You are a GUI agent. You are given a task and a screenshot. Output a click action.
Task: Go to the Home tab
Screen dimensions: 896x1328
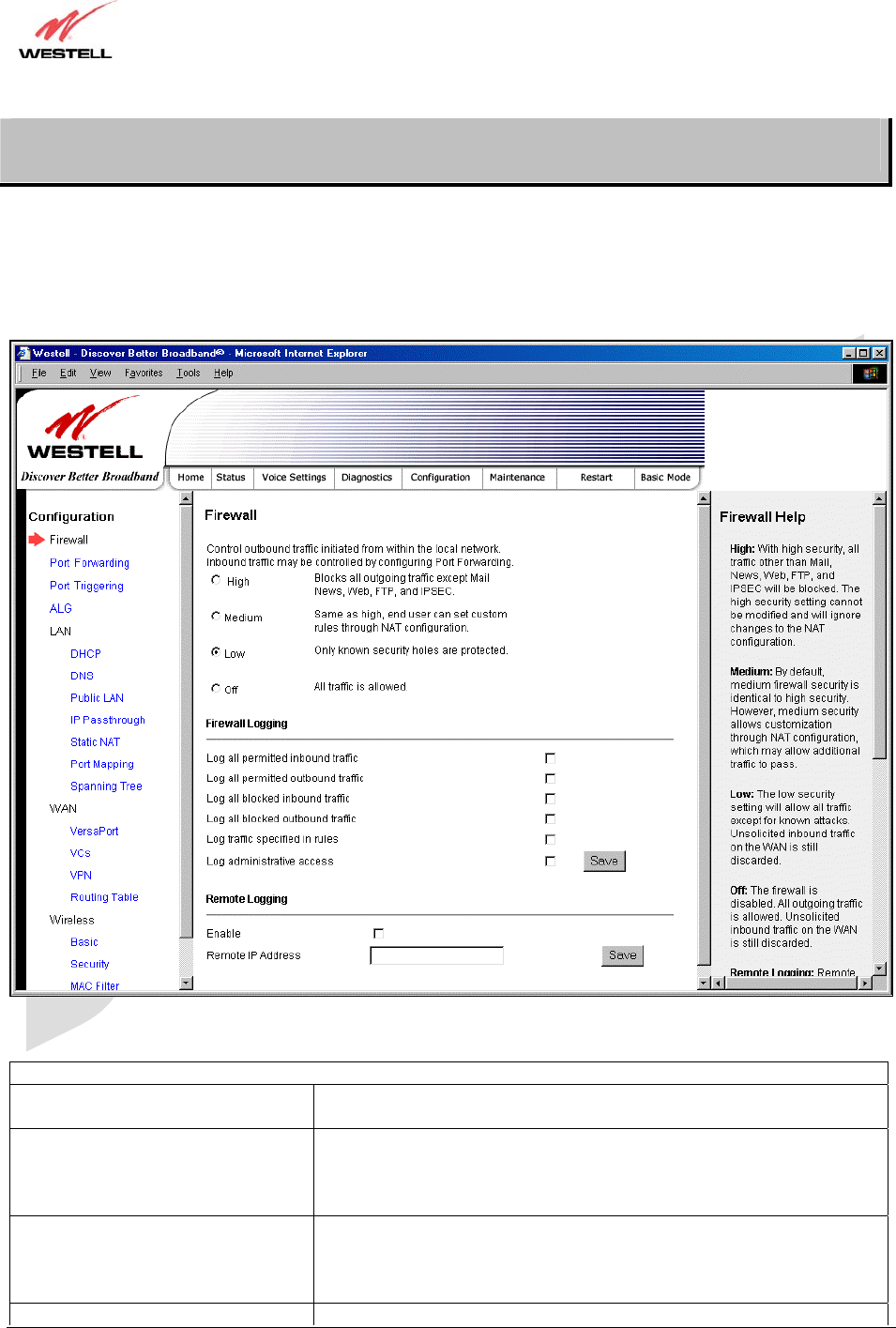pos(190,478)
